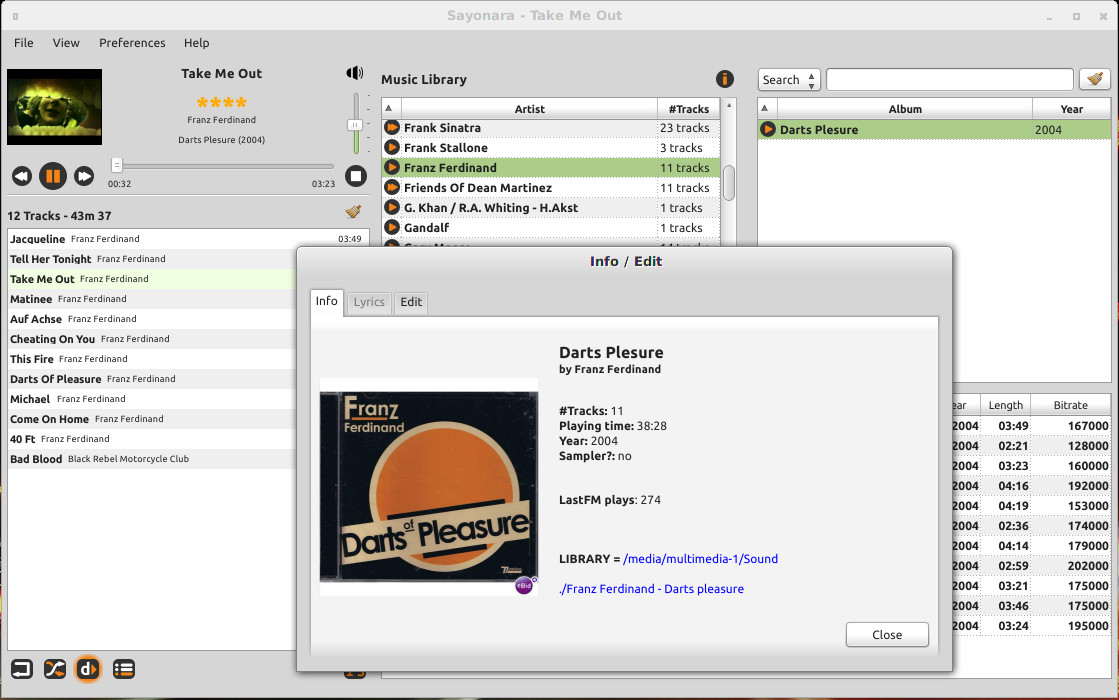Click the artist list vertical scrollbar
This screenshot has width=1119, height=700.
[729, 183]
